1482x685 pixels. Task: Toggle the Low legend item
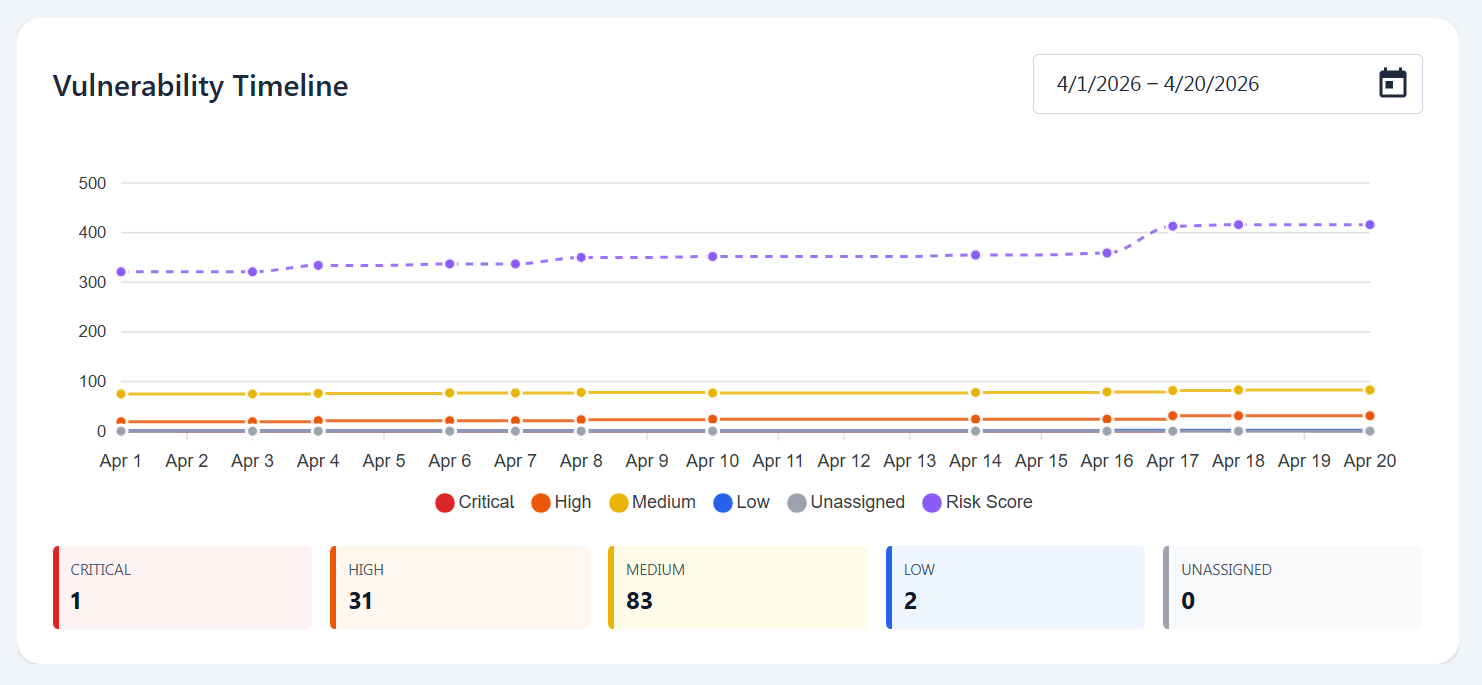pos(741,502)
